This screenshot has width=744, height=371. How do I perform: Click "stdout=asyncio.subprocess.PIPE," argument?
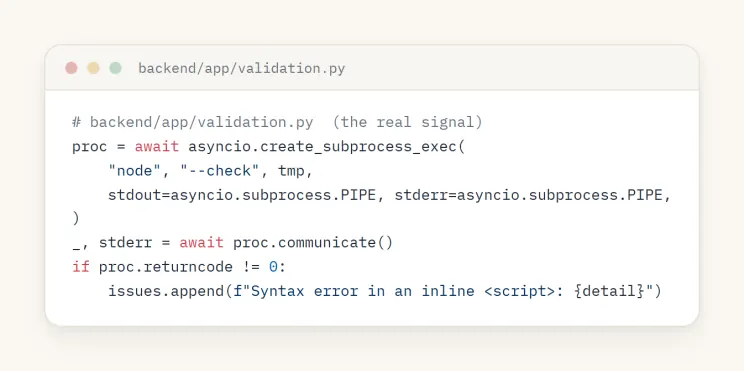(x=246, y=195)
